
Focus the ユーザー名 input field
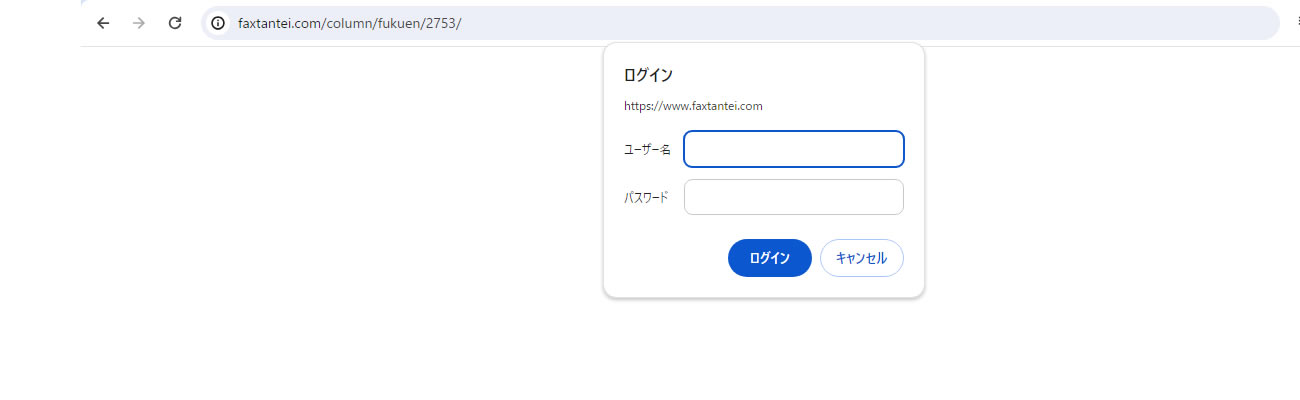click(x=793, y=149)
